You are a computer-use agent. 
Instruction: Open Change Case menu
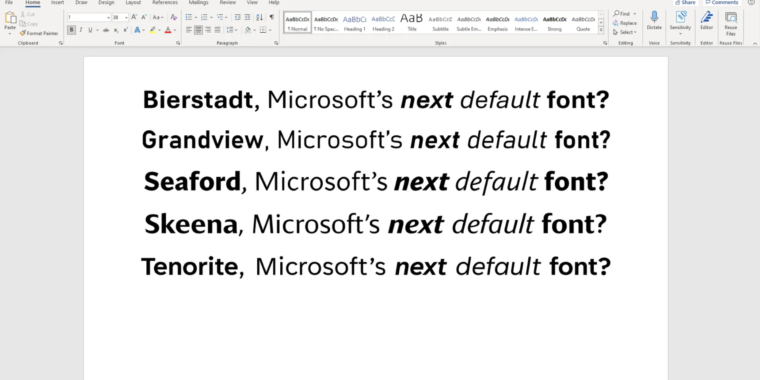(x=158, y=17)
